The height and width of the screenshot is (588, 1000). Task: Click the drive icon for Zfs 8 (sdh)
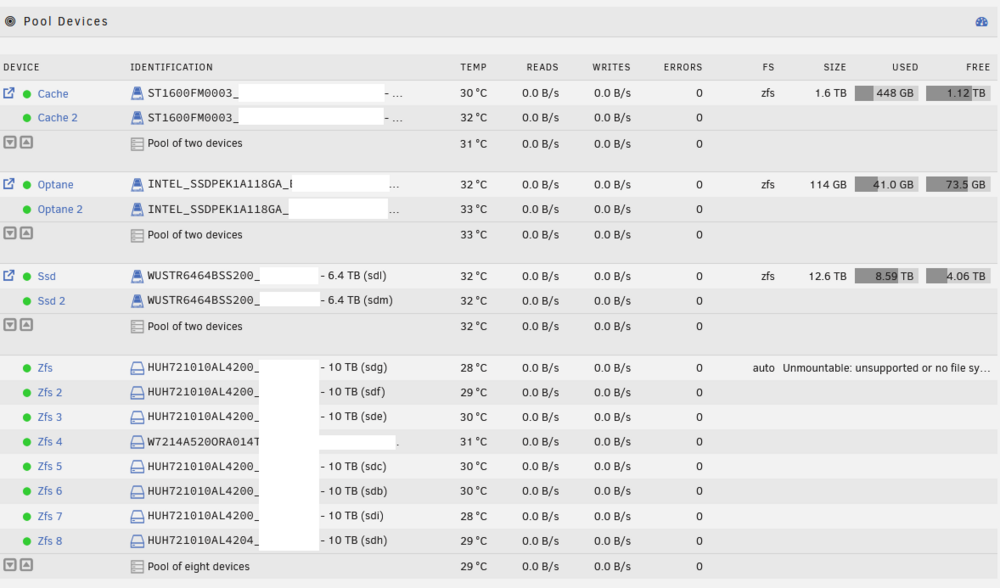tap(137, 541)
